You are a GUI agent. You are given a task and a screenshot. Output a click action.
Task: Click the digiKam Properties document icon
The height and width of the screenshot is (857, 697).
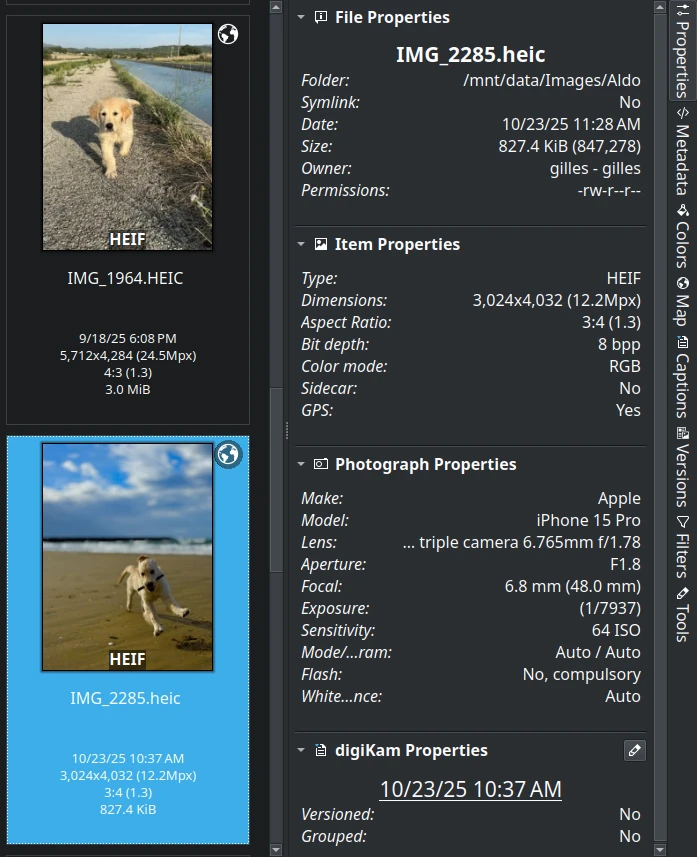coord(321,750)
